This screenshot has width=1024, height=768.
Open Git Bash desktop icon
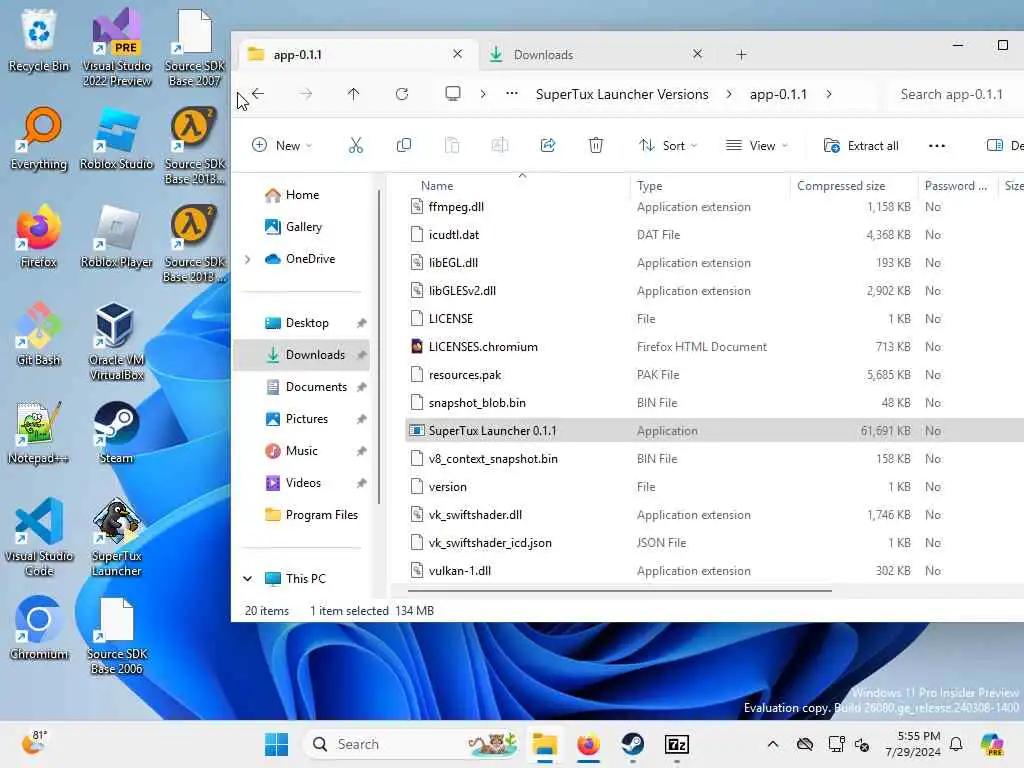click(x=39, y=334)
